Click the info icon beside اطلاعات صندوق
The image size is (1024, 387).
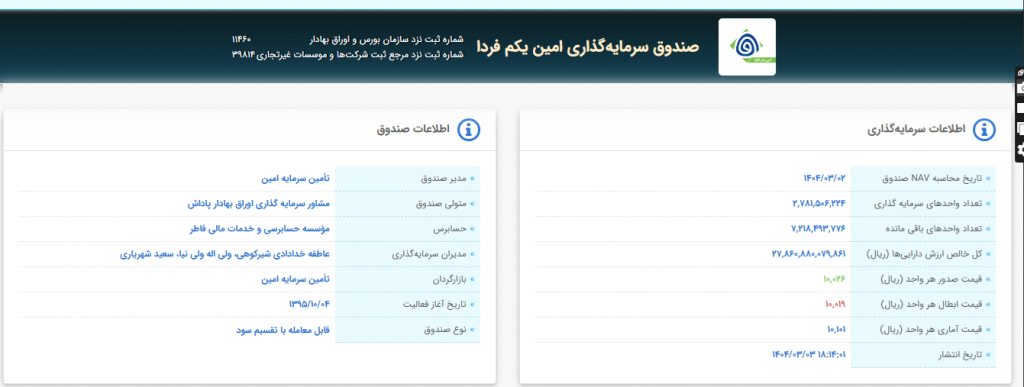(468, 130)
